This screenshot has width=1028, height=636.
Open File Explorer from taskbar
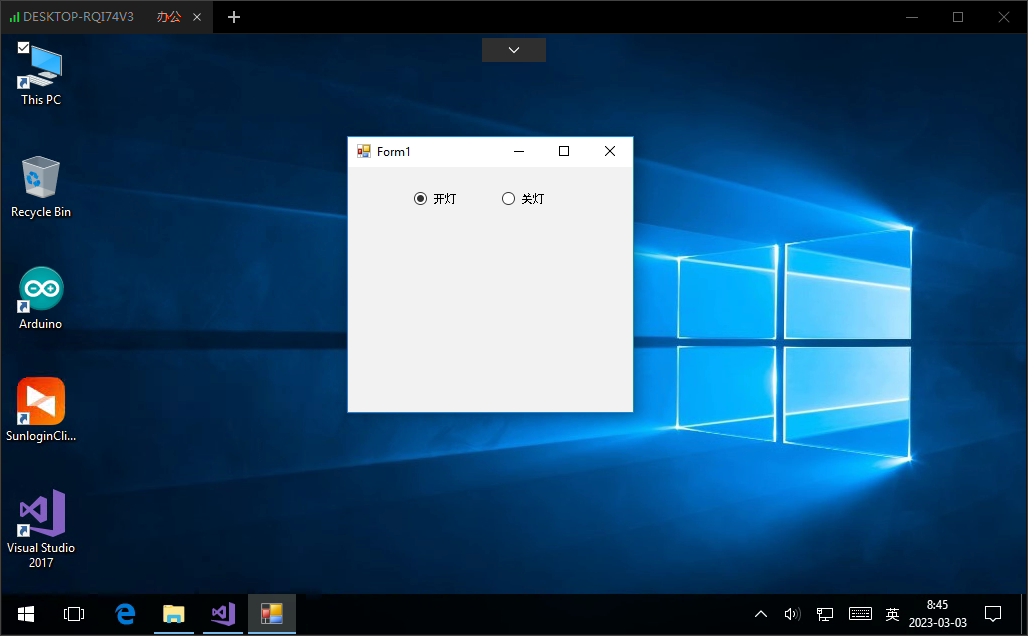(x=174, y=614)
